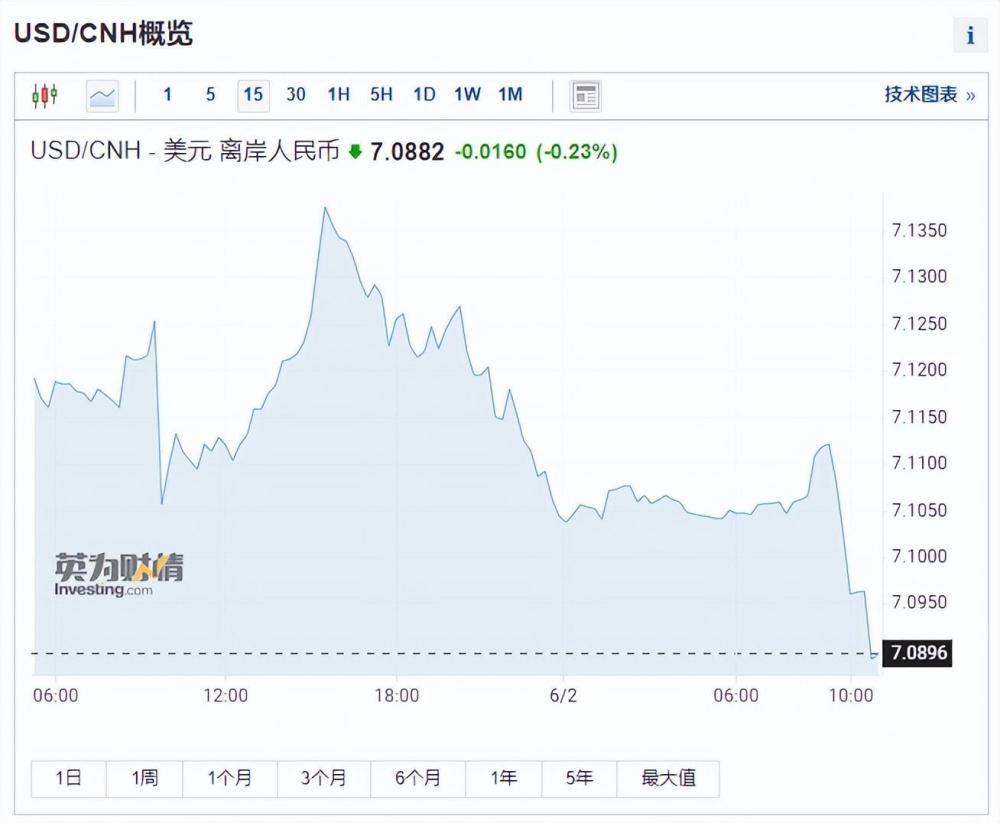Click the info icon beside USD/CNH overview
Image resolution: width=1000 pixels, height=823 pixels.
(x=970, y=36)
